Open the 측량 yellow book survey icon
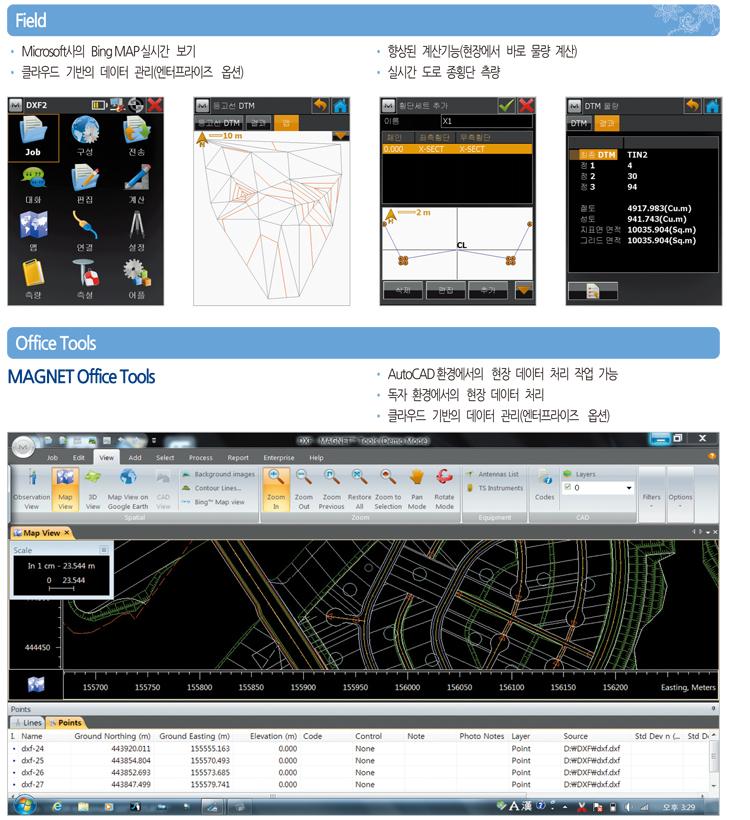 (33, 272)
